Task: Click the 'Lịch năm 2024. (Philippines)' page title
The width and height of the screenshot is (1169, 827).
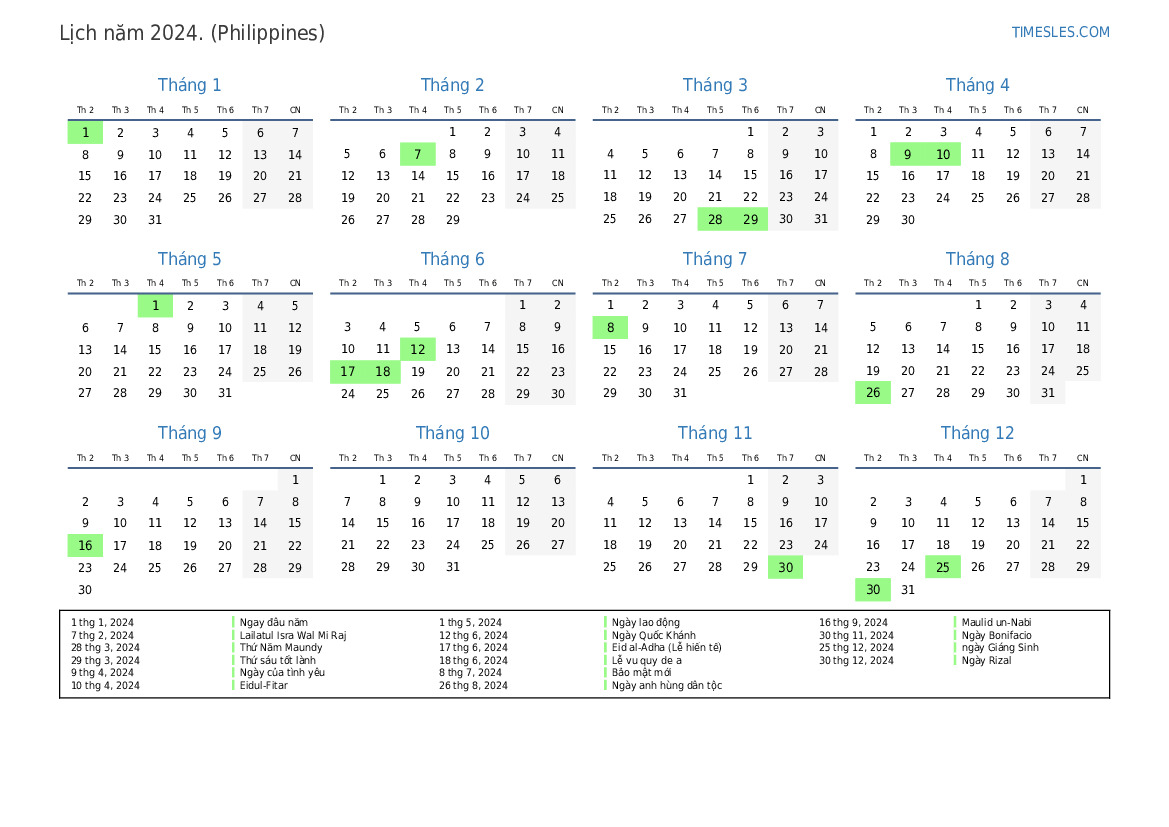Action: point(192,33)
